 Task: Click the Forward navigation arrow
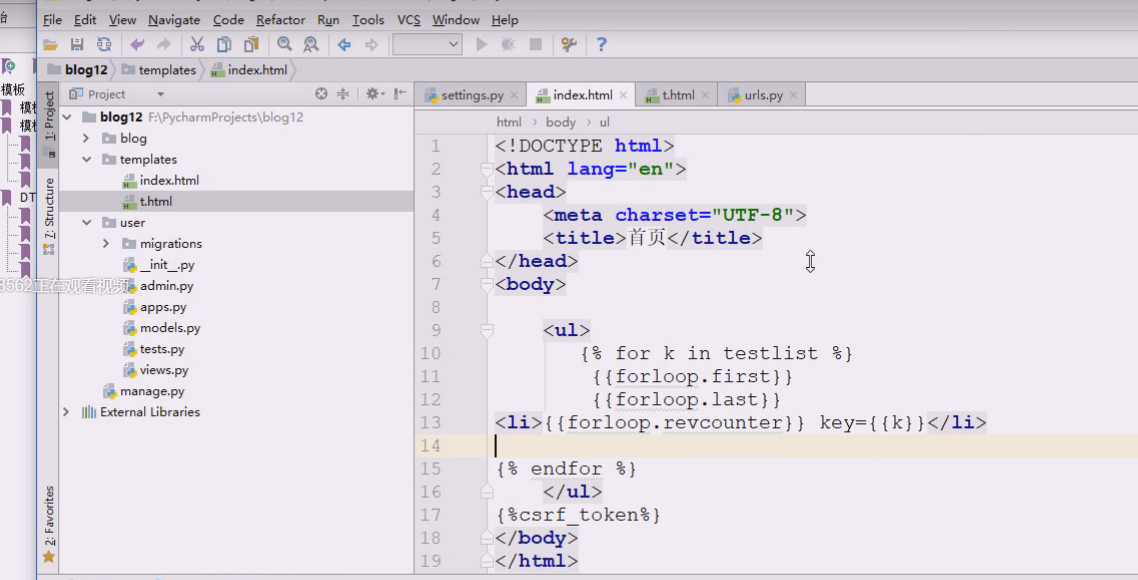pyautogui.click(x=372, y=45)
